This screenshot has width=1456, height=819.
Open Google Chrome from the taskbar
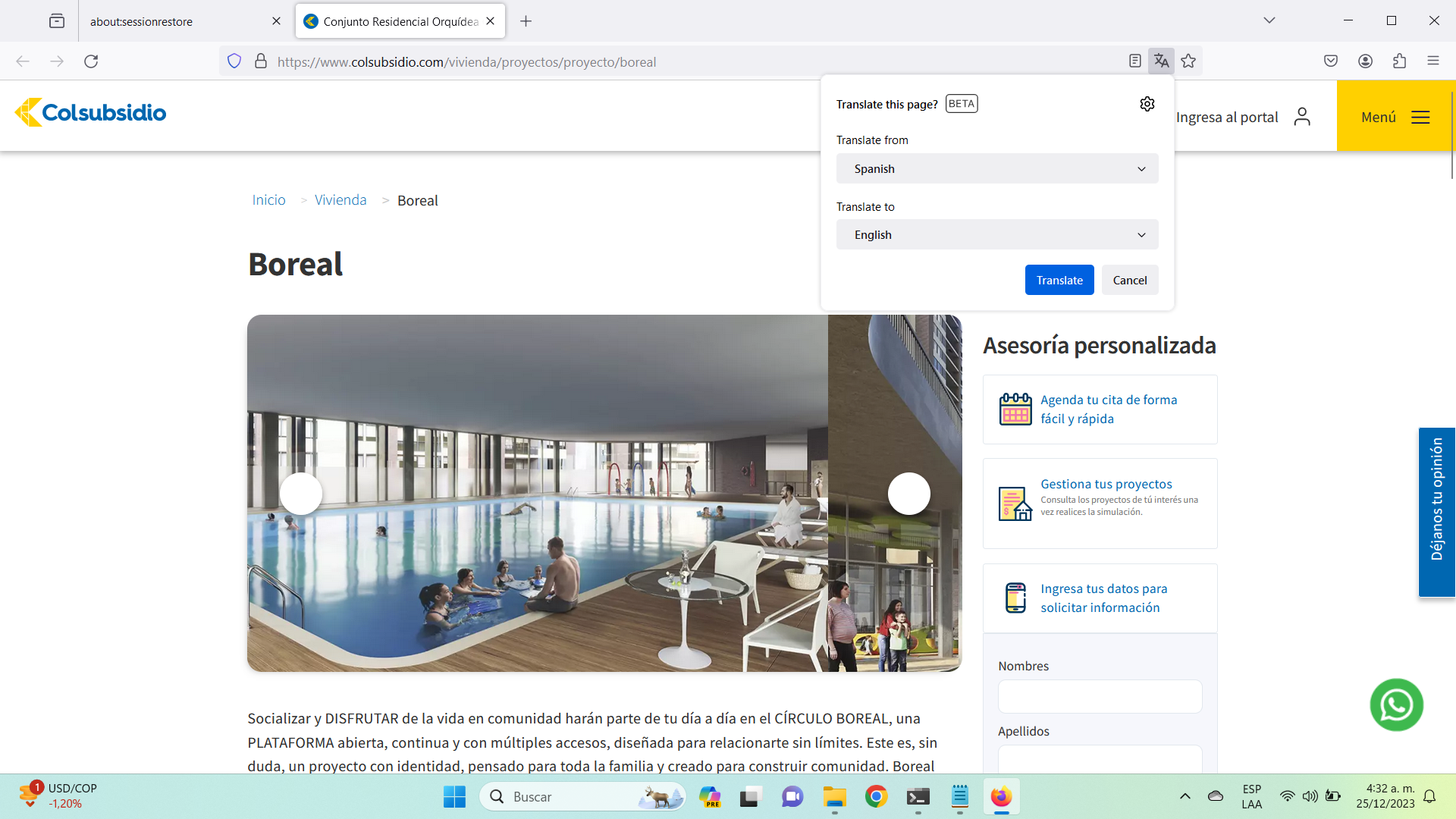876,796
